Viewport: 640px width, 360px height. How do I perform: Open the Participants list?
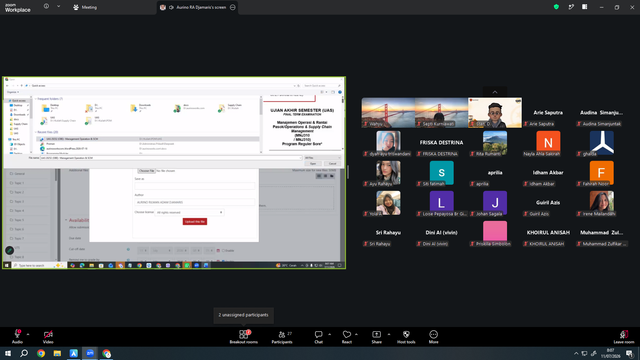click(x=282, y=337)
